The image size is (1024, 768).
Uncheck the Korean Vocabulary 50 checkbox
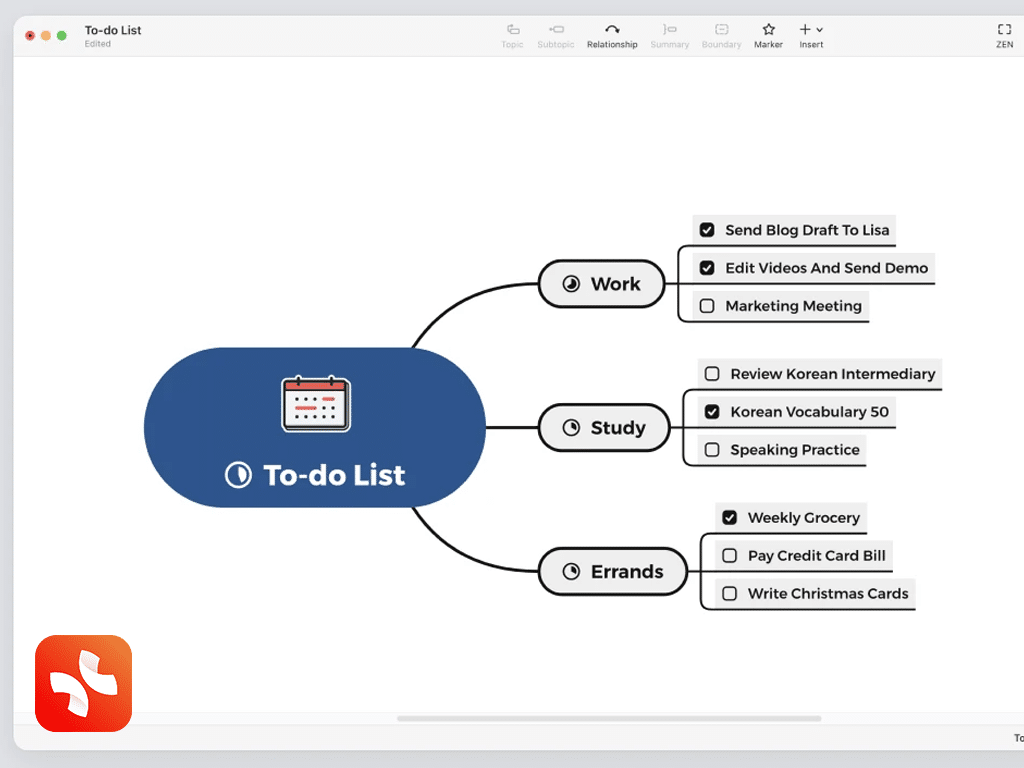pyautogui.click(x=712, y=412)
